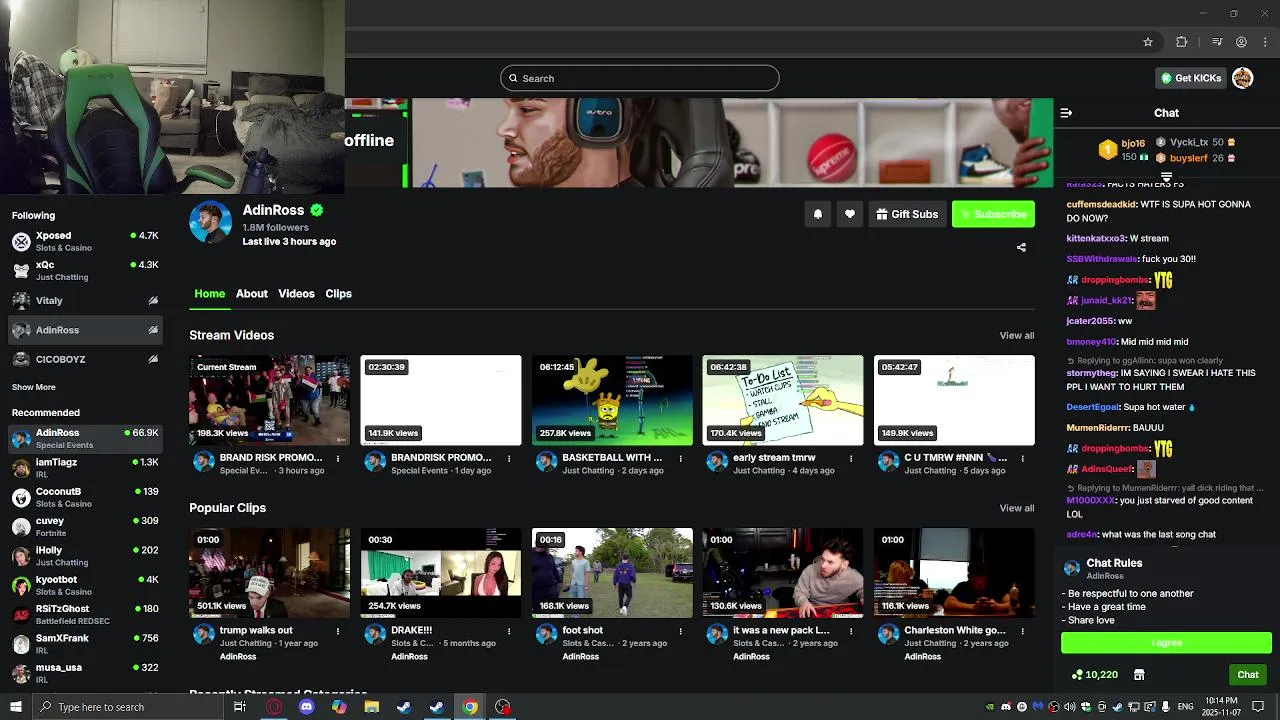Open CICOBOYZ channel in Following list
This screenshot has height=720, width=1280.
(85, 359)
